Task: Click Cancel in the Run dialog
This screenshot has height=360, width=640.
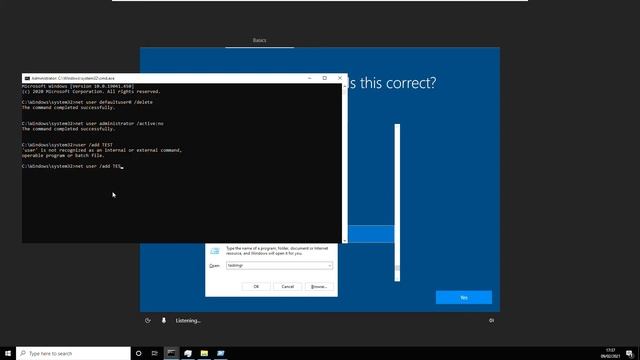Action: (287, 287)
